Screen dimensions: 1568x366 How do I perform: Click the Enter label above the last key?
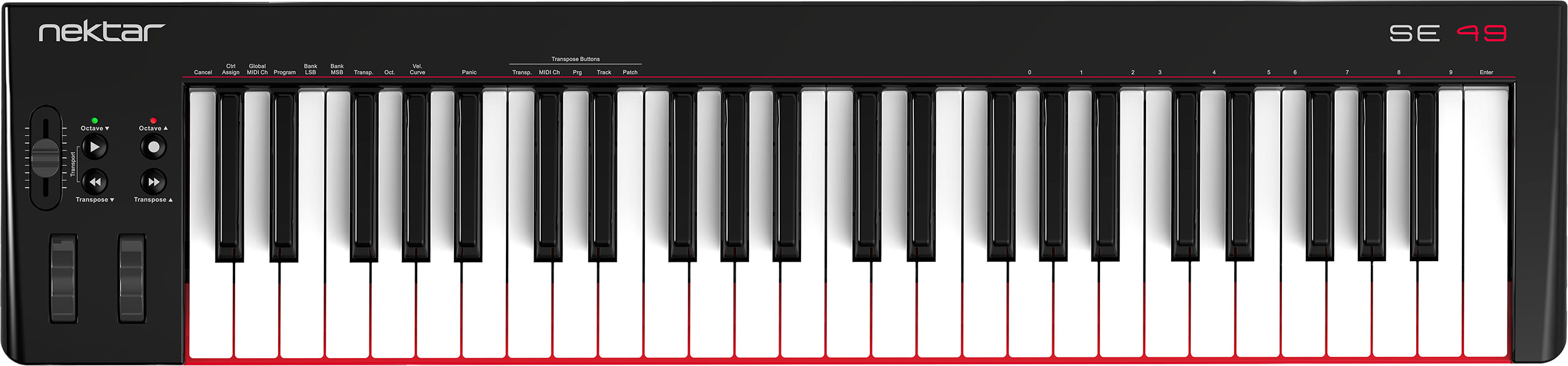pyautogui.click(x=1487, y=72)
